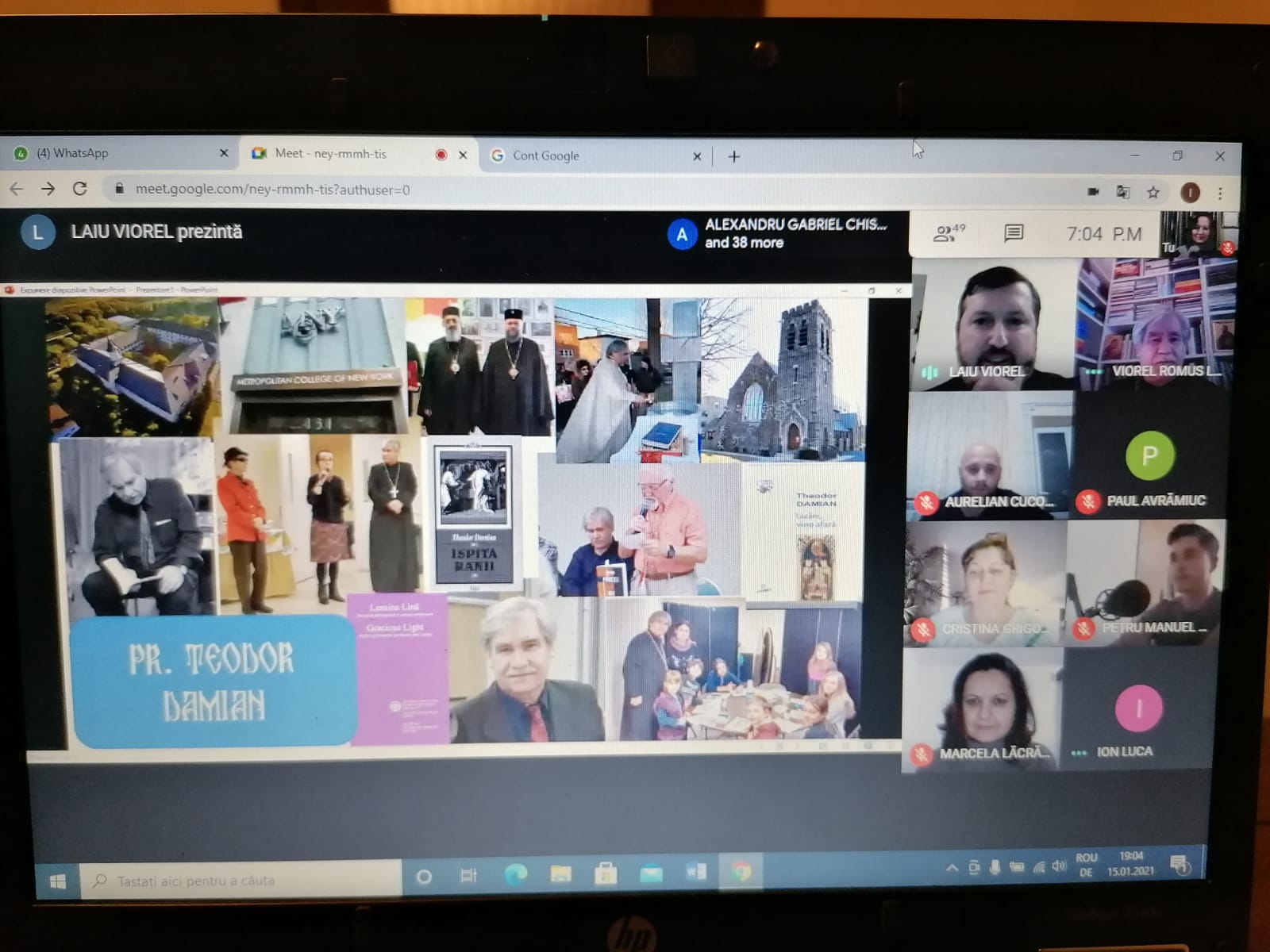Open the Meet chat panel icon
The height and width of the screenshot is (952, 1270).
coord(1013,232)
